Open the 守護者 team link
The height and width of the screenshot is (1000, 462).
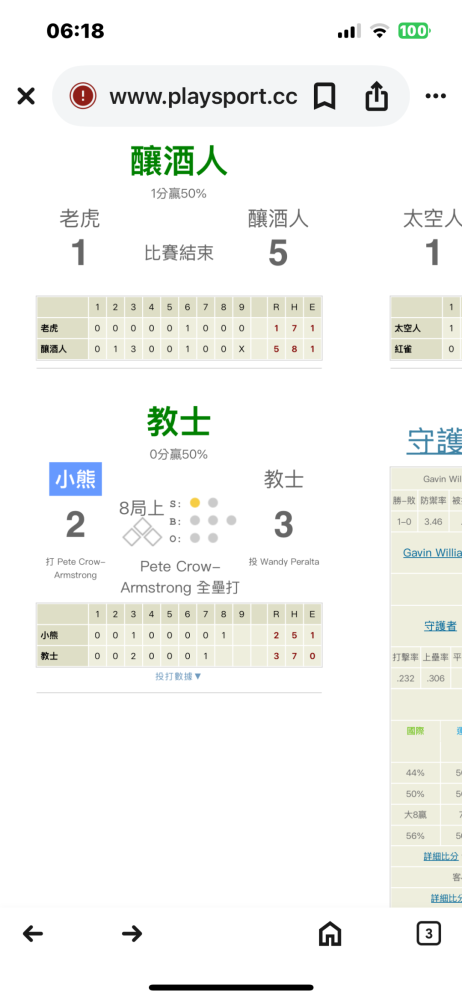tap(440, 626)
